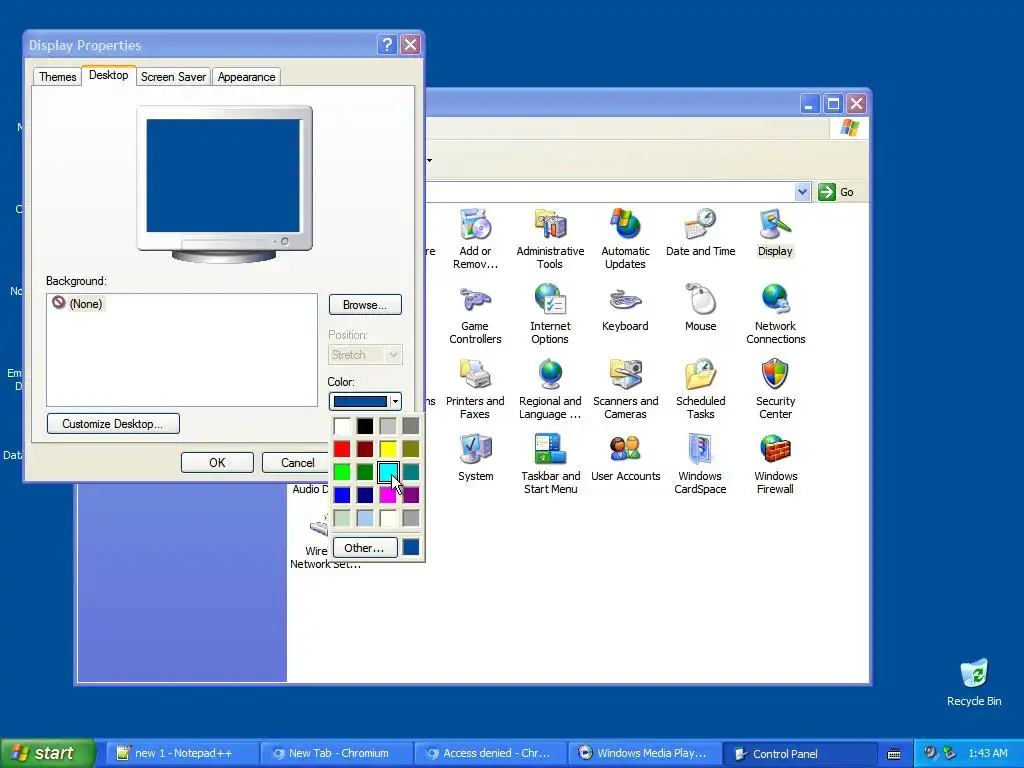Viewport: 1024px width, 768px height.
Task: Open Security Center icon
Action: point(775,389)
